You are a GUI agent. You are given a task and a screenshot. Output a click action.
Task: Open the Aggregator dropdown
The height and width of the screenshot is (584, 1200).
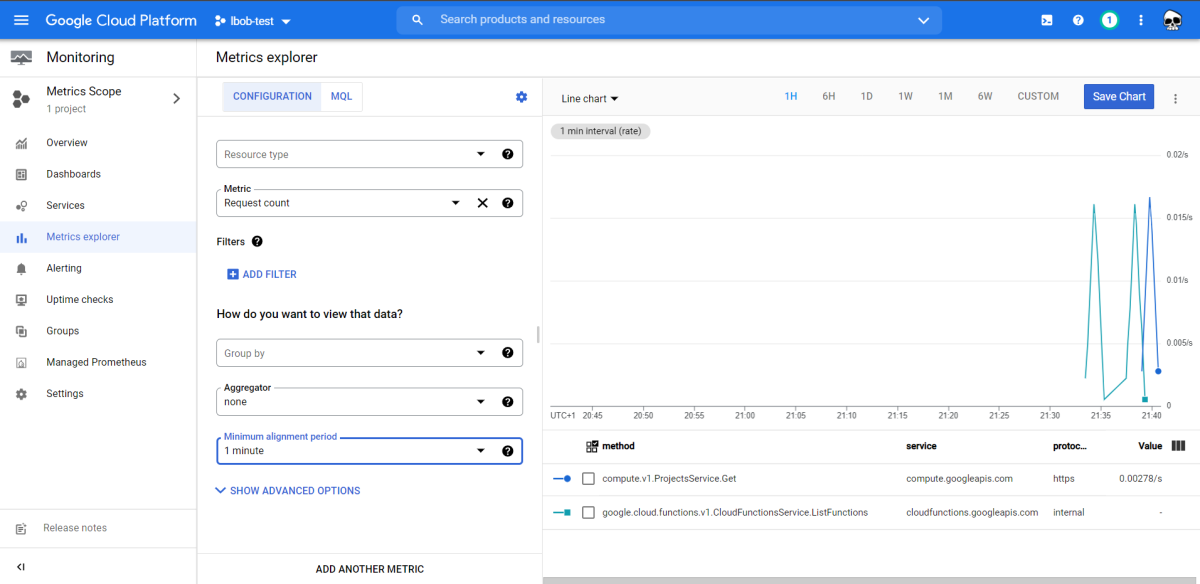369,401
